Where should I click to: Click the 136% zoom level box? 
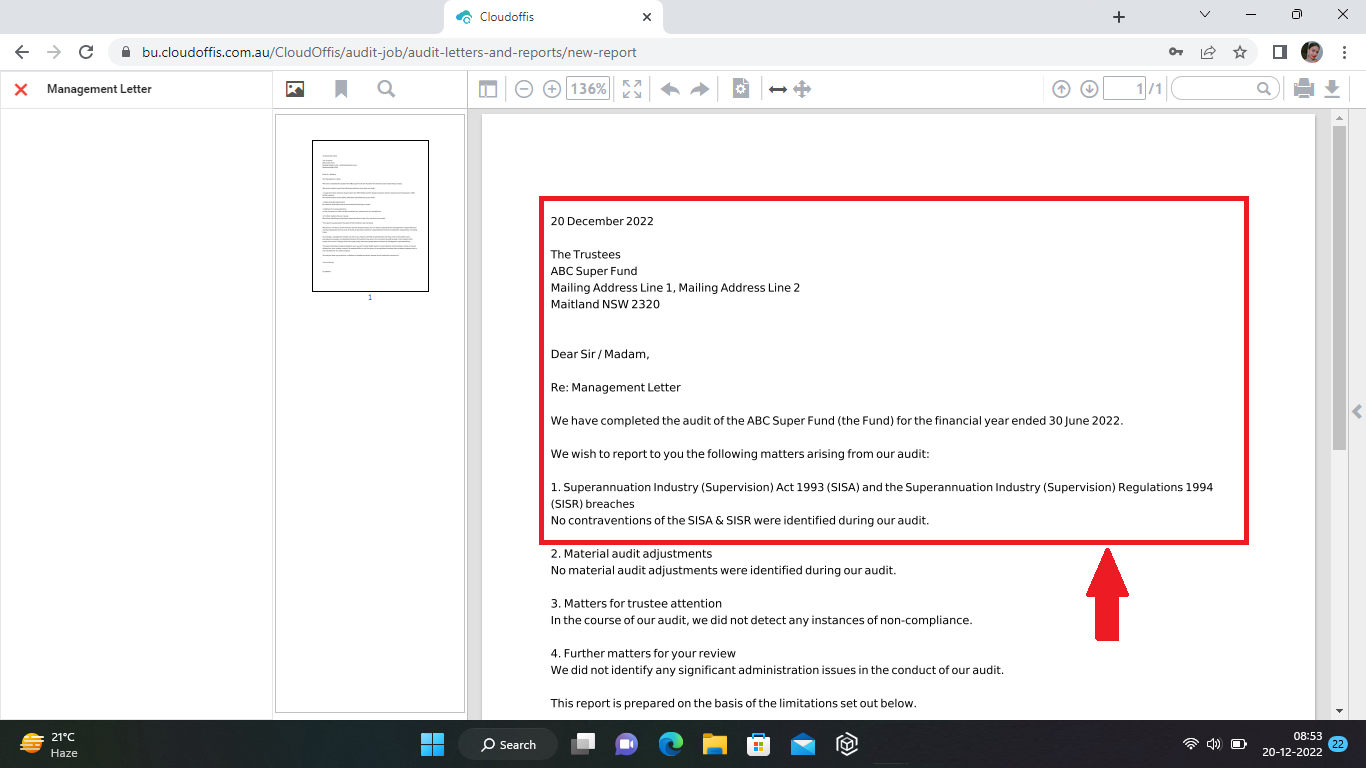588,89
